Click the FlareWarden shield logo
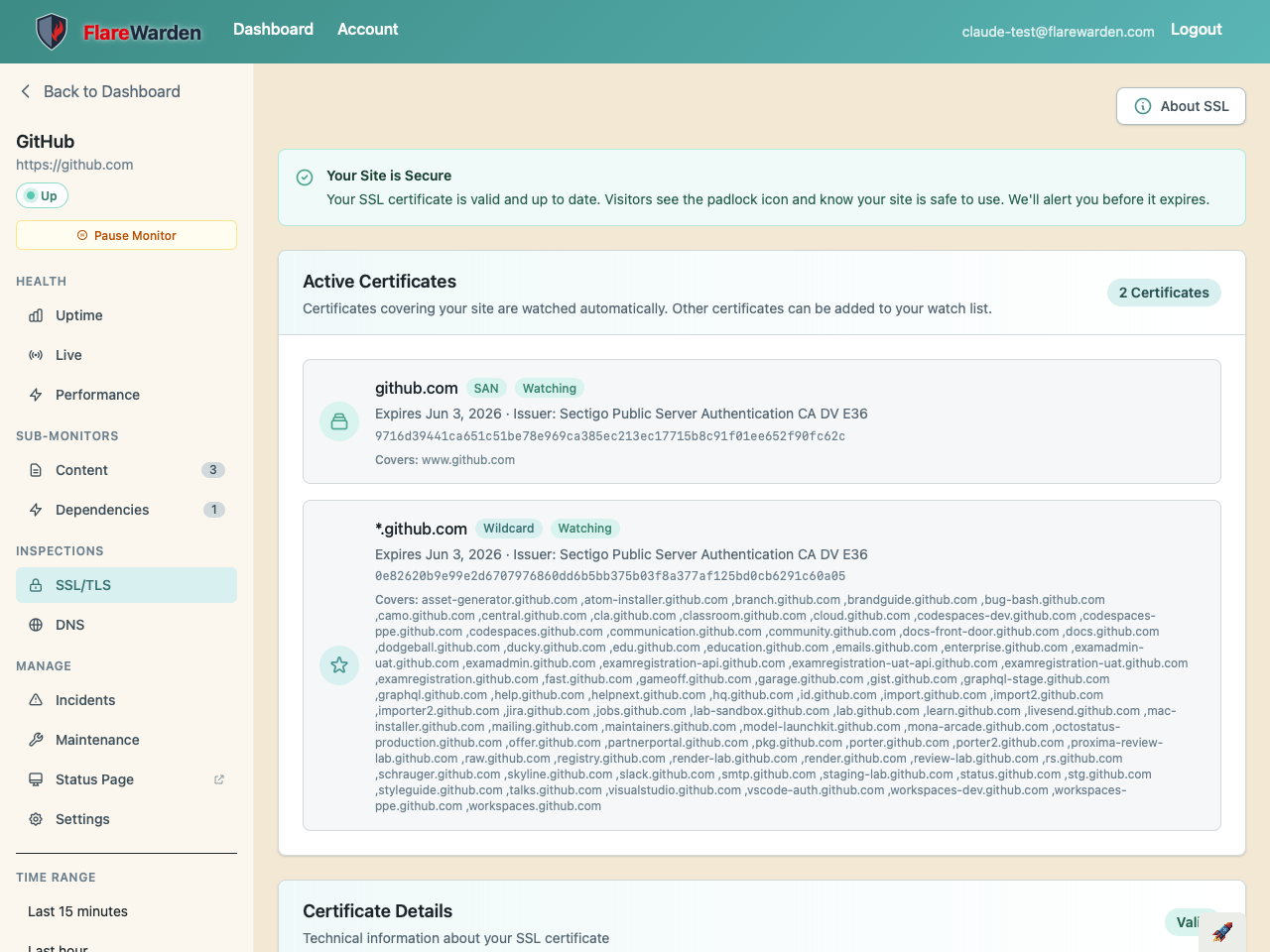The image size is (1270, 952). tap(52, 32)
